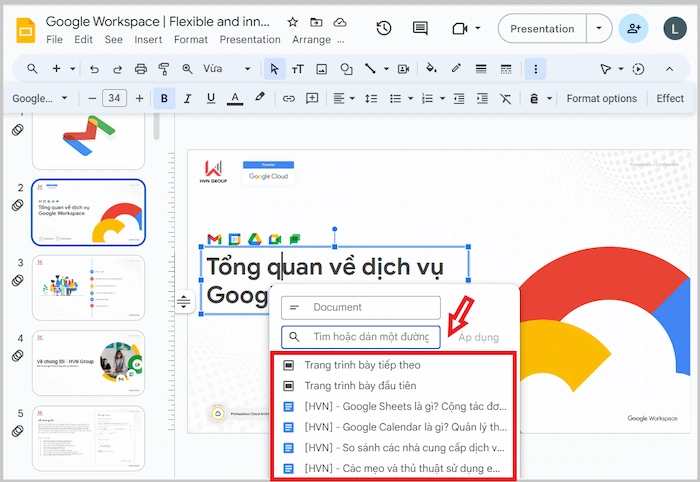Insert a shape

point(346,69)
